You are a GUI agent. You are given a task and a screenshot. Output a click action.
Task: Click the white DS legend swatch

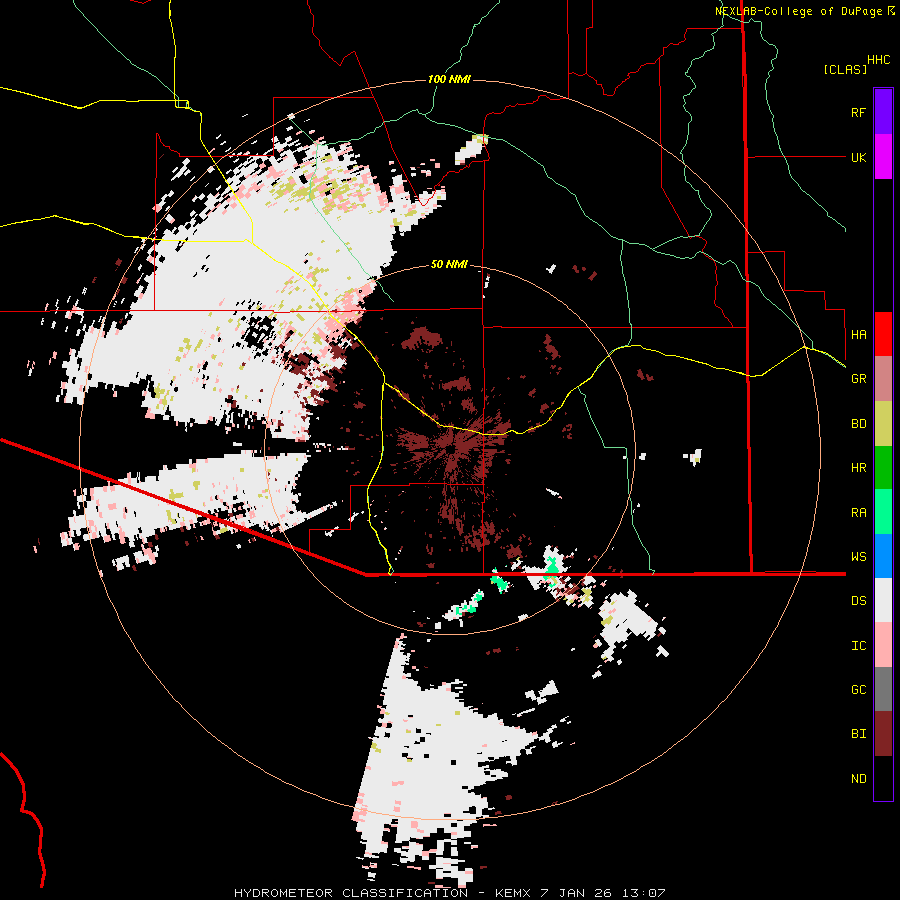pos(883,600)
